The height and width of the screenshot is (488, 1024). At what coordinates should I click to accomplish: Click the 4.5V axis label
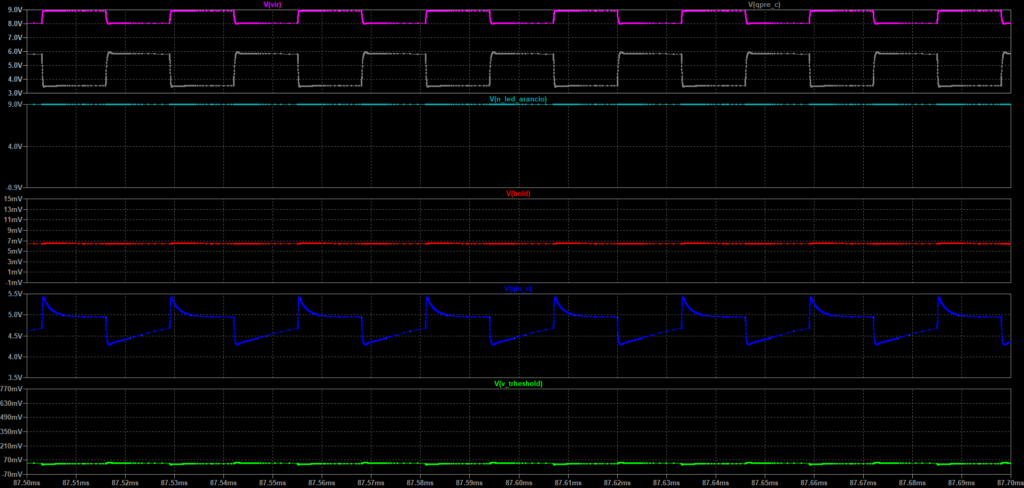15,336
